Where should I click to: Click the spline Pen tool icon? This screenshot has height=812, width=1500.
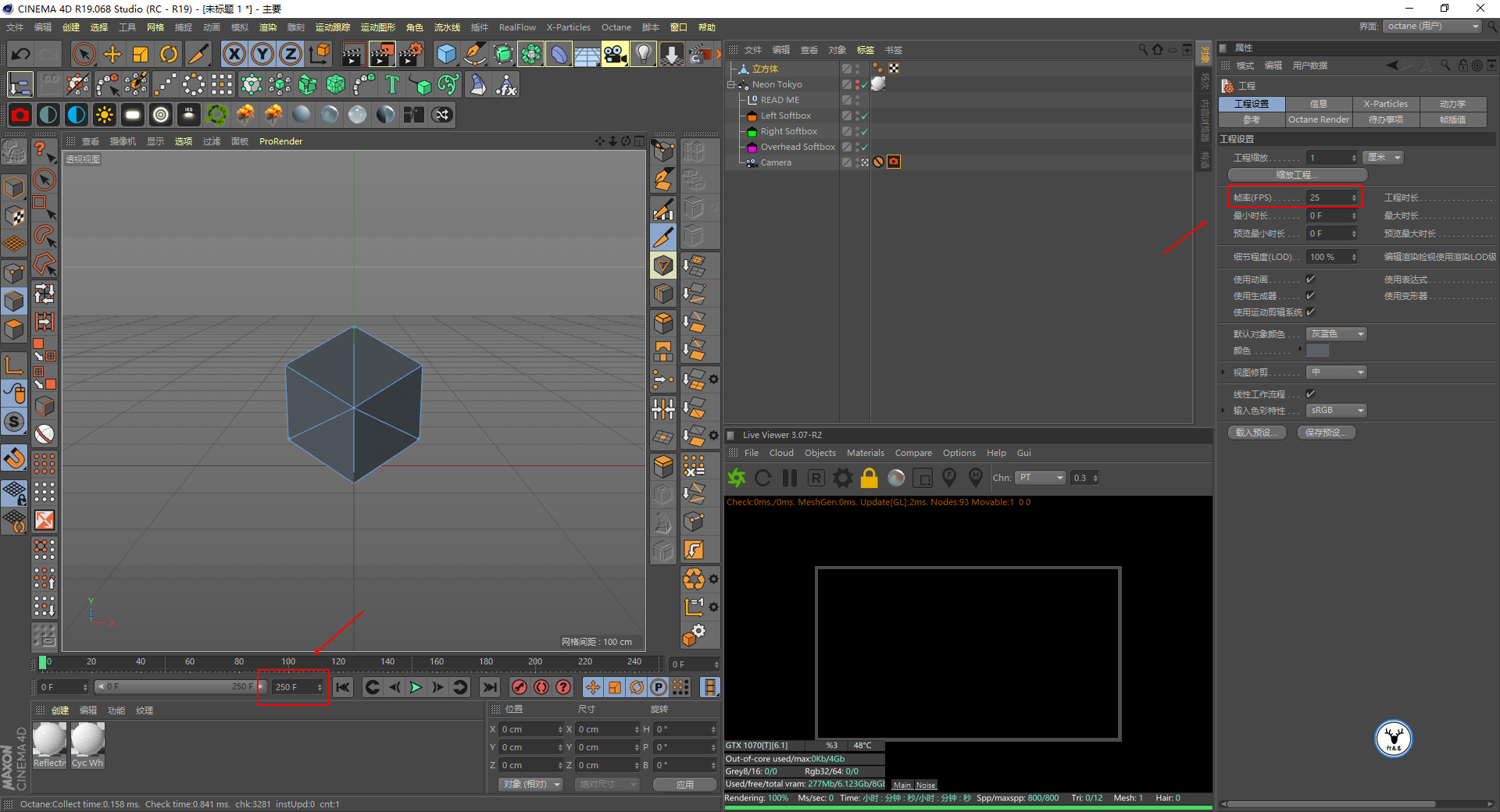pyautogui.click(x=474, y=54)
